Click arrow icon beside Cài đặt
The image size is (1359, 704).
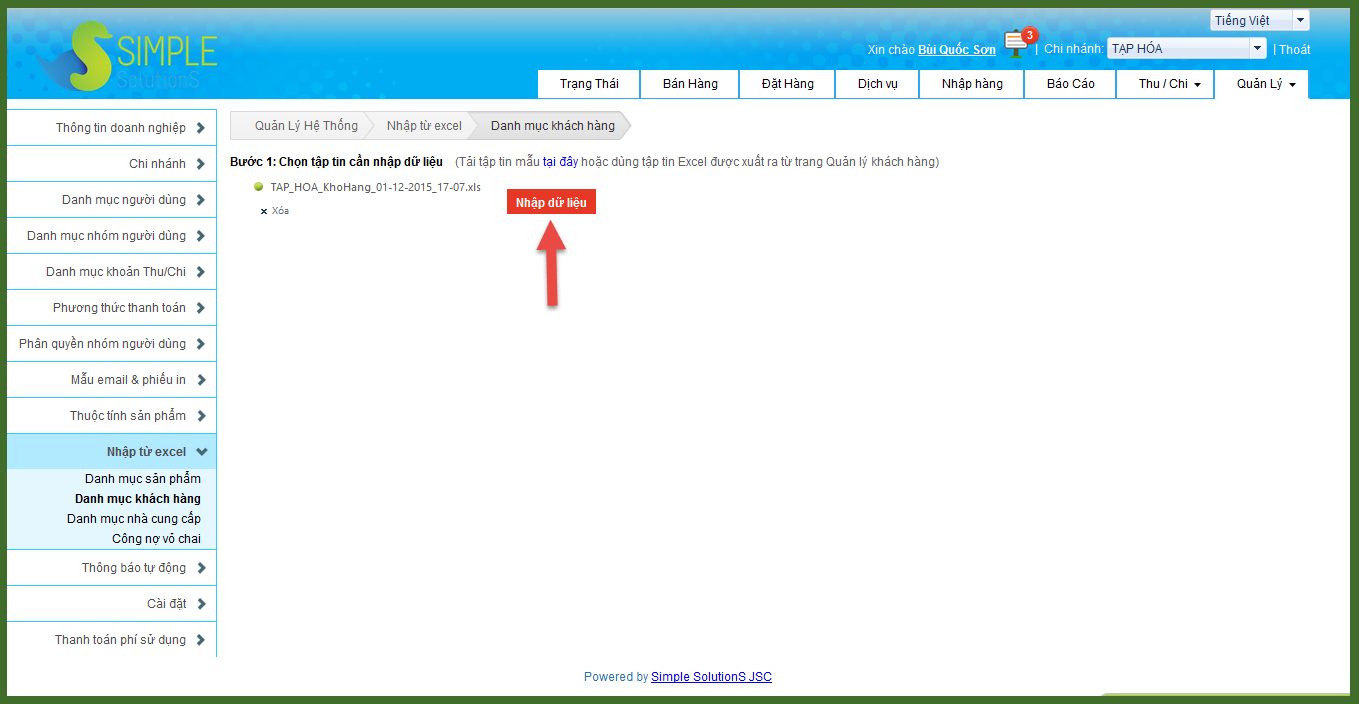coord(201,604)
